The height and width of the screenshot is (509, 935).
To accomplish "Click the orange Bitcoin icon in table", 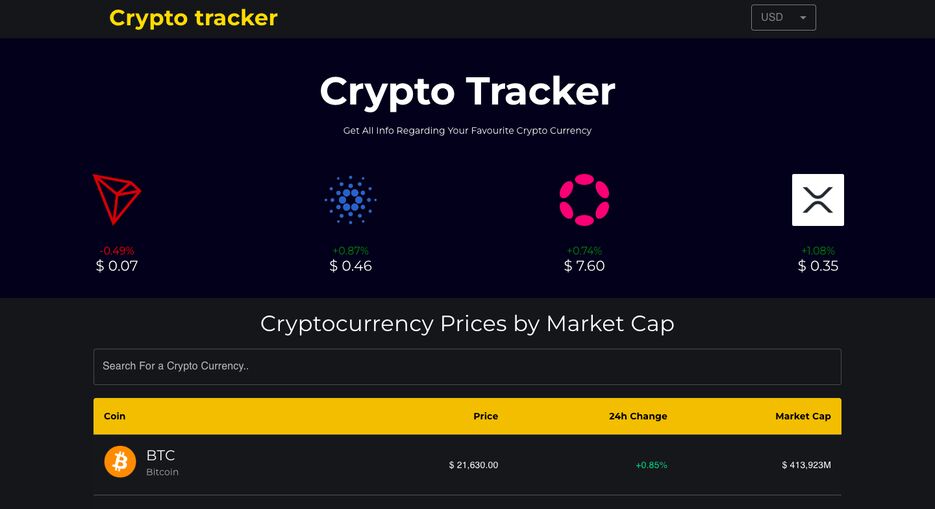I will [x=120, y=462].
